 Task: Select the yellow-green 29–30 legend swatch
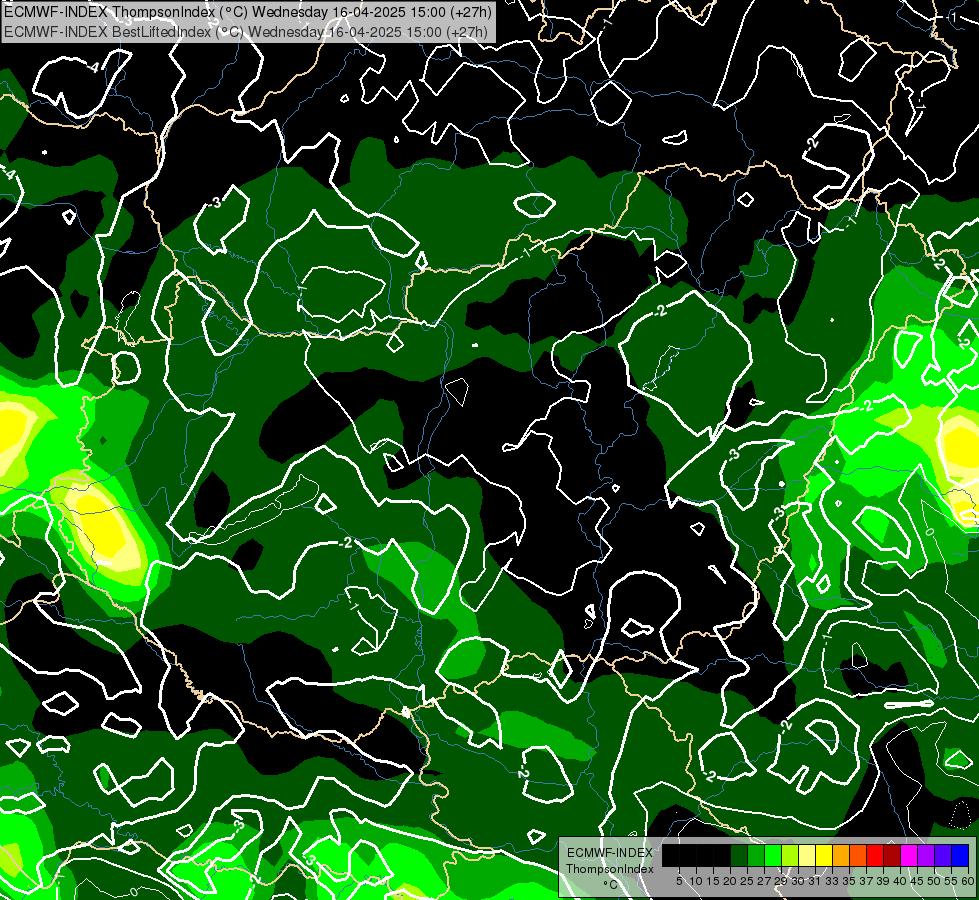tap(790, 855)
